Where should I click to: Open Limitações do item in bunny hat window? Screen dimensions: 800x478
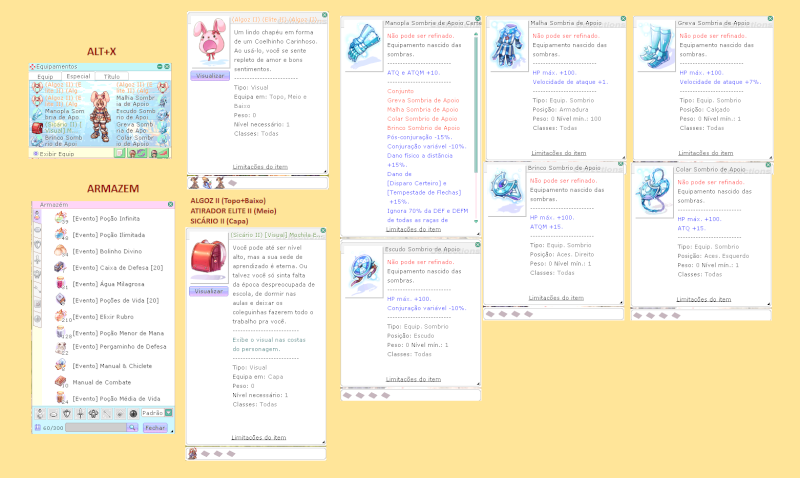click(260, 166)
